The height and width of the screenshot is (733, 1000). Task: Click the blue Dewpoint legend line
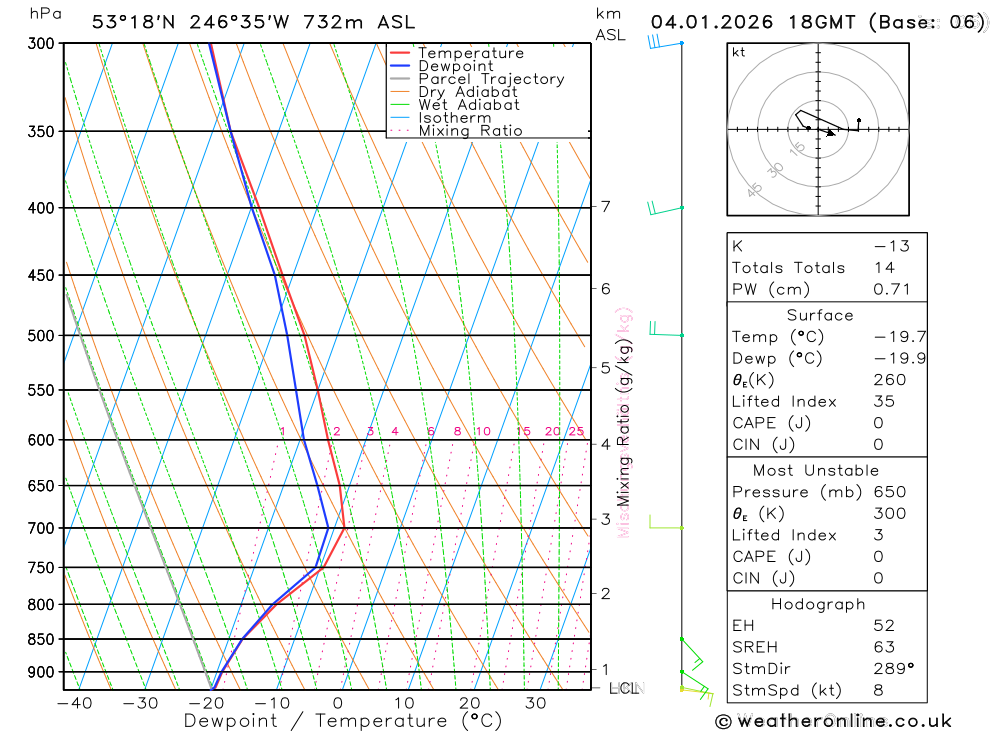pos(399,66)
